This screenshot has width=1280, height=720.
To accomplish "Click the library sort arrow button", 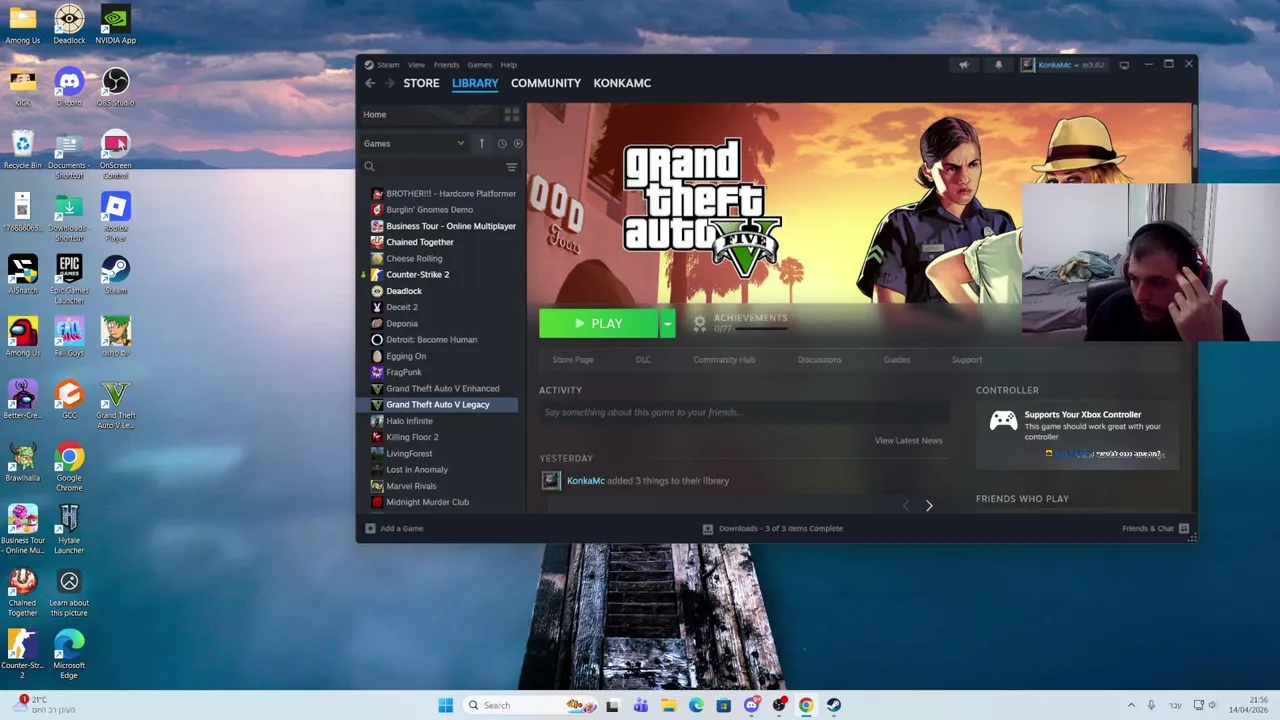I will 481,143.
